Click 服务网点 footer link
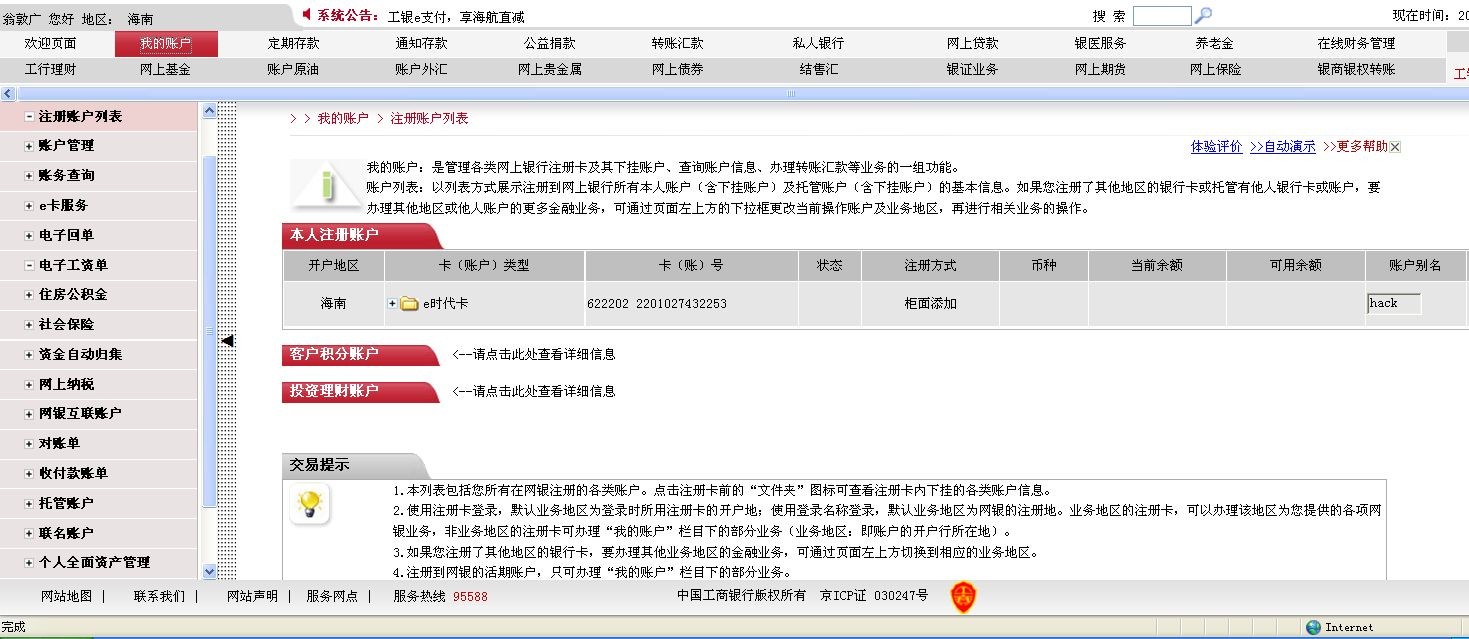Screen dimensions: 1469x639 (332, 596)
